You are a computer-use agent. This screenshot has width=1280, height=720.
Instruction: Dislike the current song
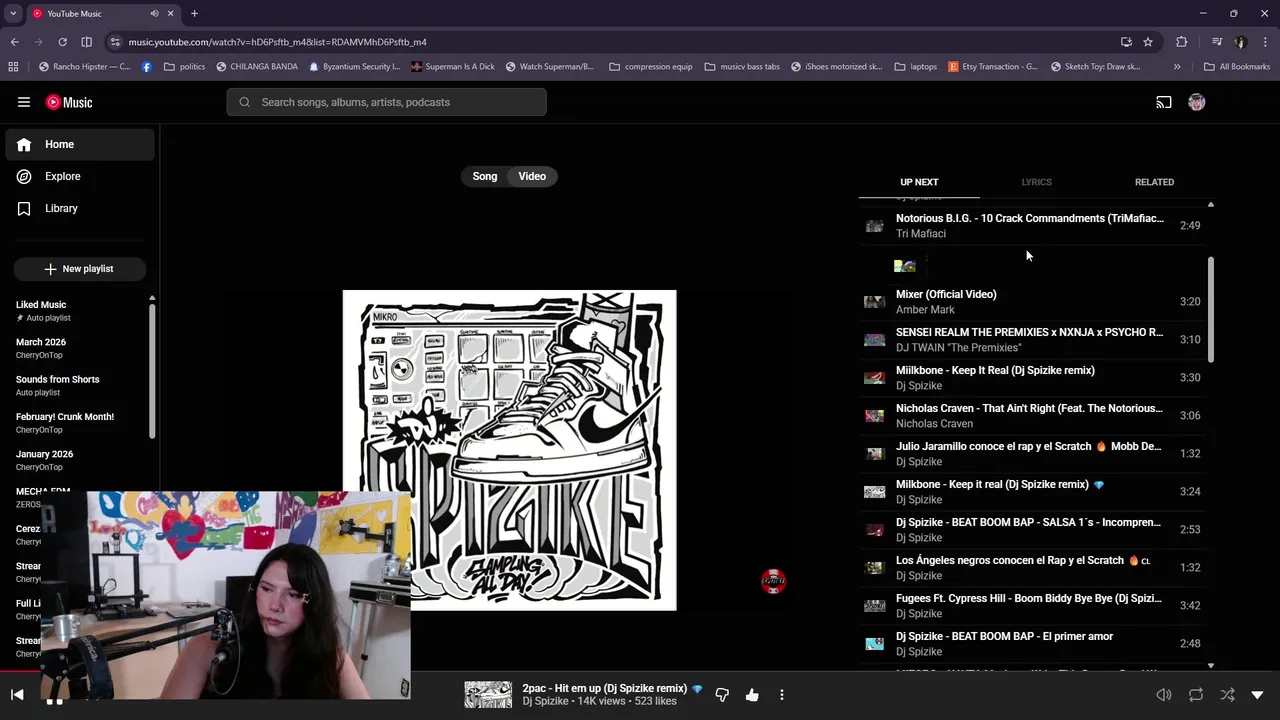(x=722, y=695)
